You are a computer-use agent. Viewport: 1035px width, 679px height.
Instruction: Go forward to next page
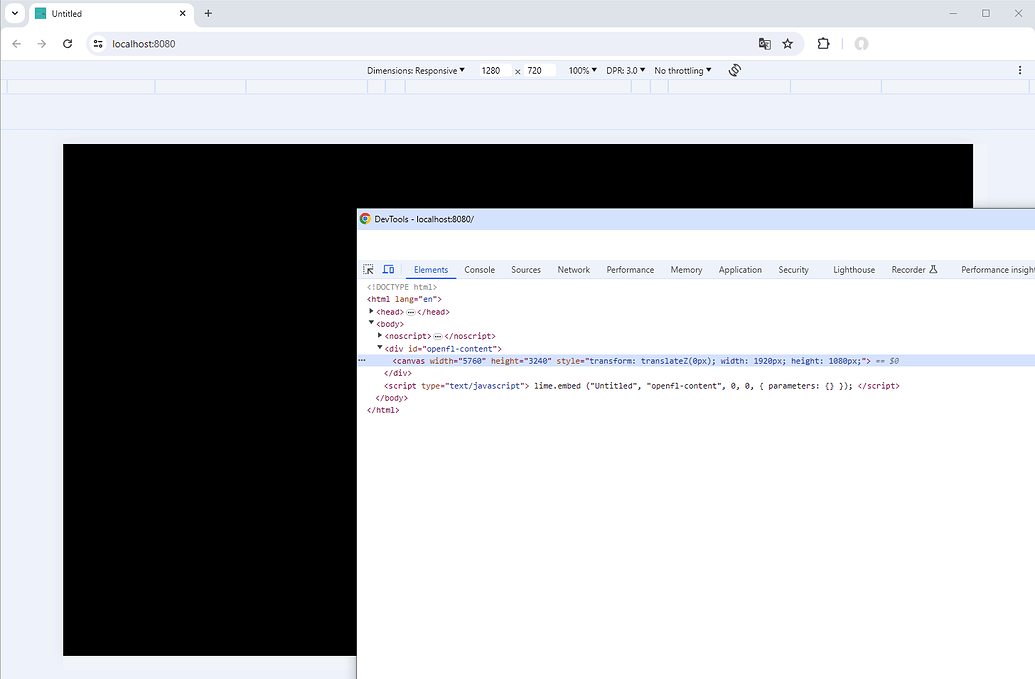click(42, 44)
